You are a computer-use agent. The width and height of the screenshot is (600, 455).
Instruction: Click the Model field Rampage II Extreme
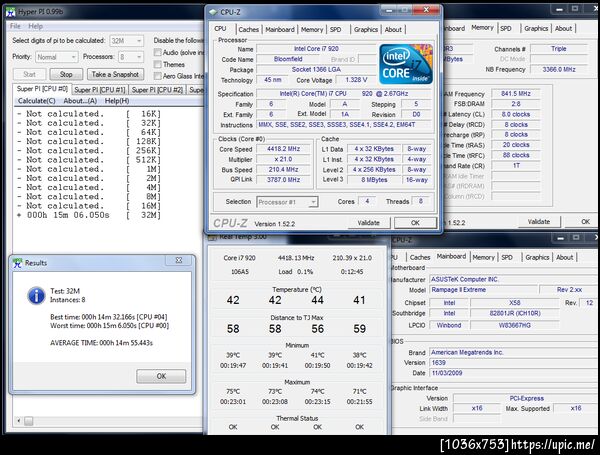coord(483,290)
